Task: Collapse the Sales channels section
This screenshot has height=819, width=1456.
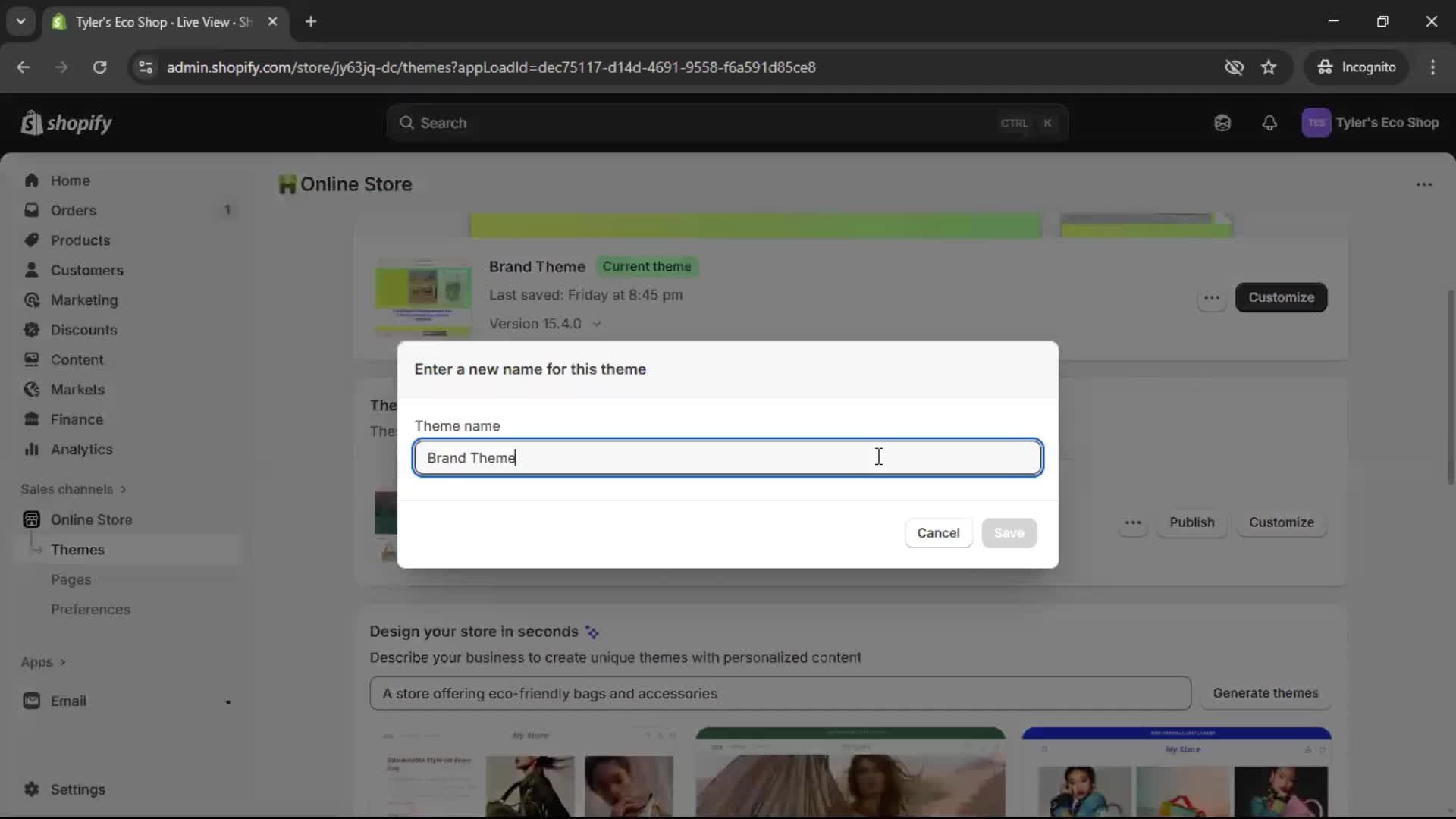Action: [74, 489]
